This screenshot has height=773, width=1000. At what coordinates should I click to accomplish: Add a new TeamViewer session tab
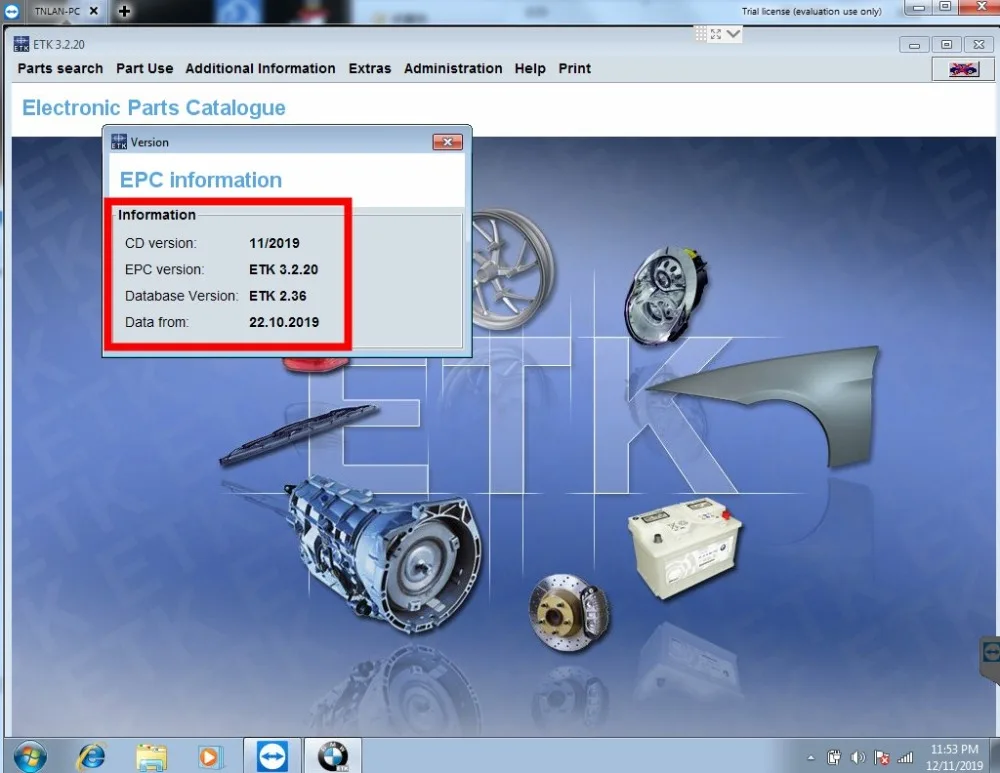click(124, 11)
